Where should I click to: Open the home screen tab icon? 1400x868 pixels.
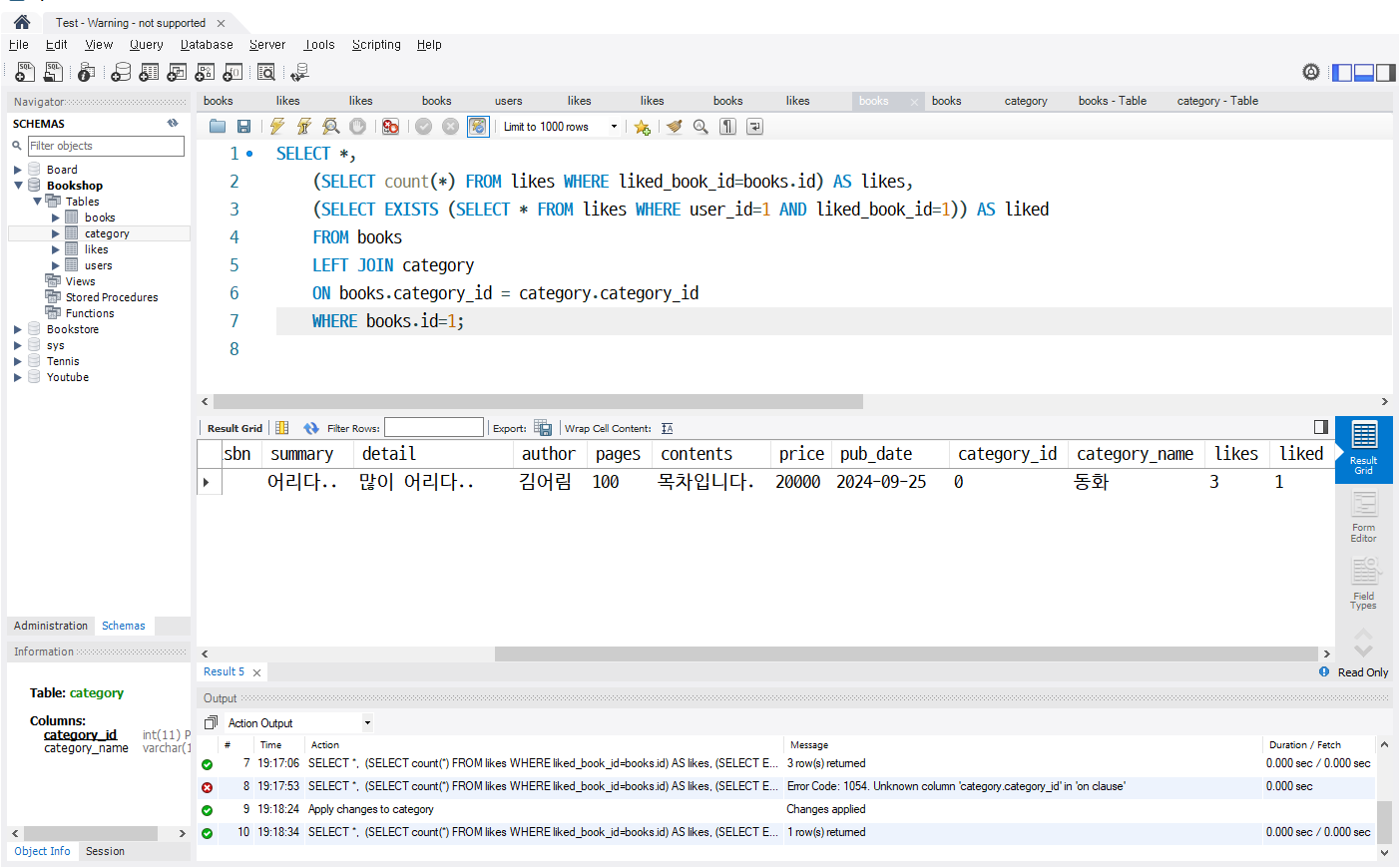coord(22,22)
